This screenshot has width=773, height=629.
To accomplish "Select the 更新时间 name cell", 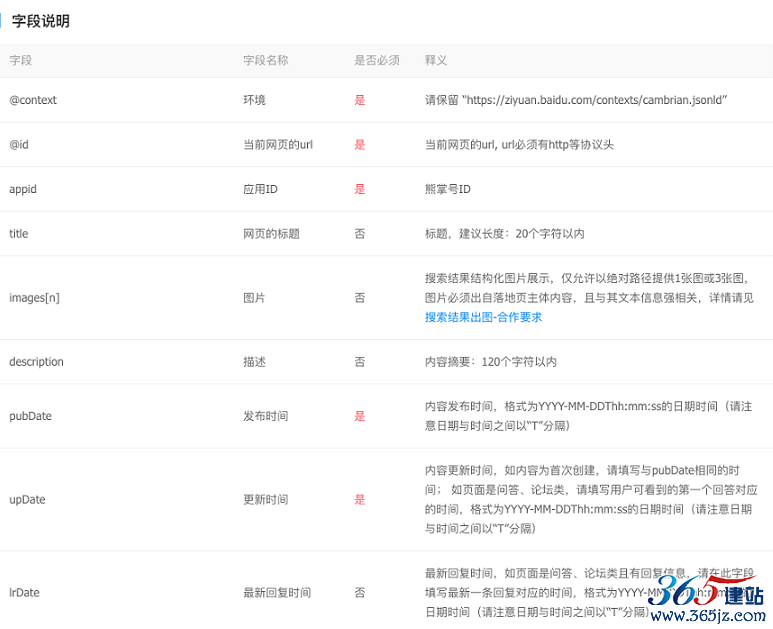I will [x=265, y=499].
